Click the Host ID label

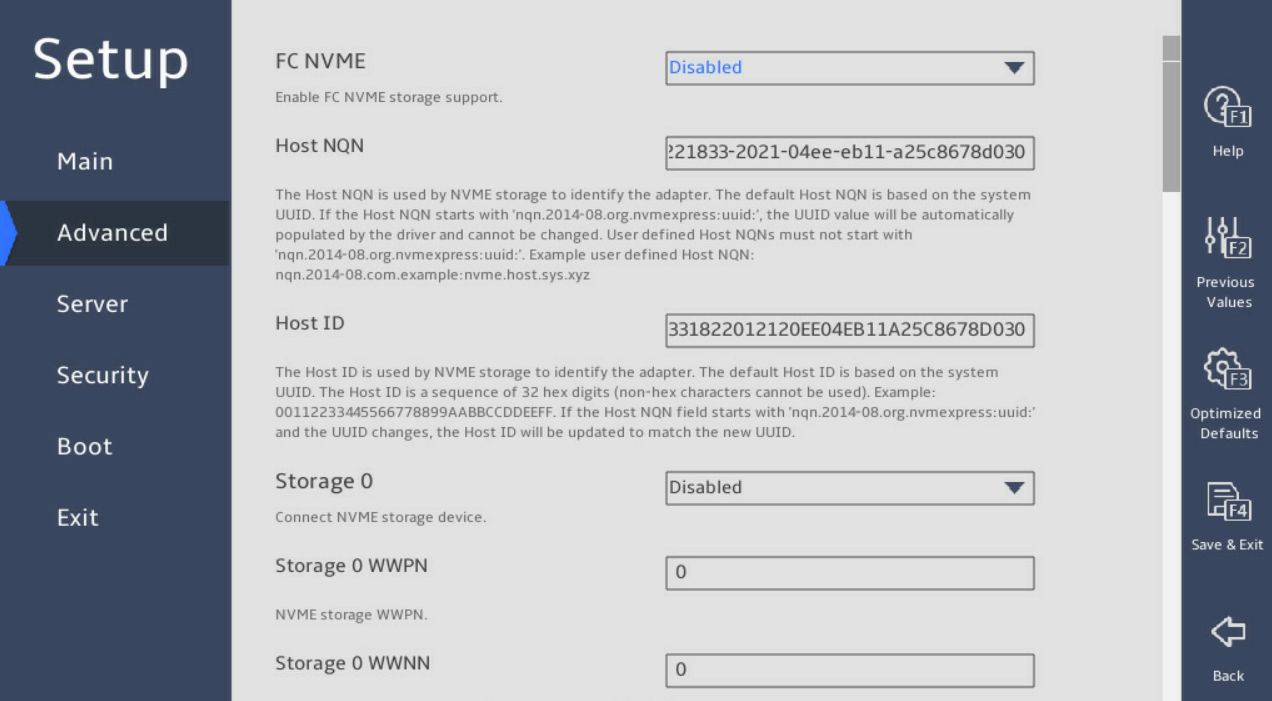tap(309, 323)
